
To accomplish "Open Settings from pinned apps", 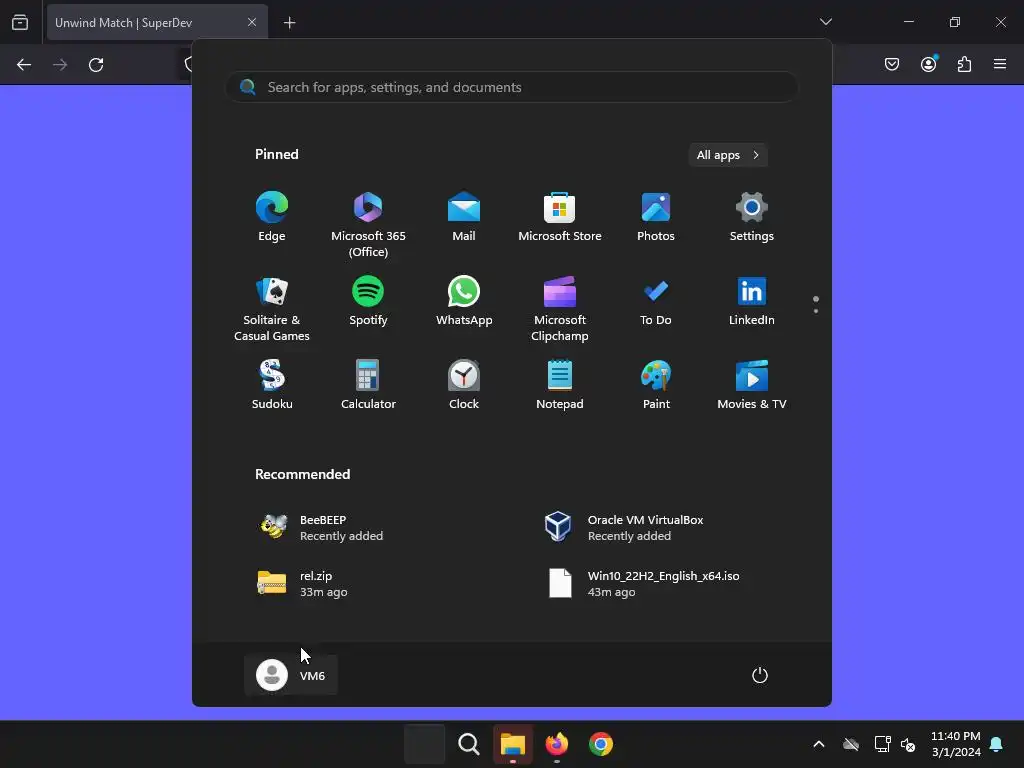I will (752, 217).
